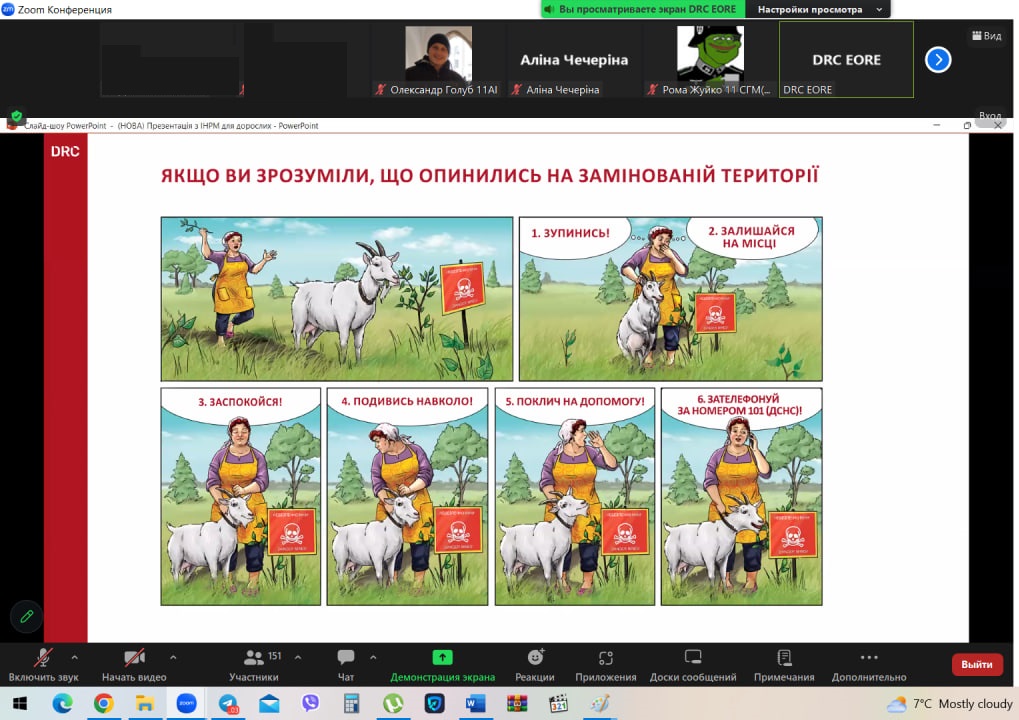Launch Microsoft Edge from taskbar
The height and width of the screenshot is (720, 1019).
tap(62, 704)
